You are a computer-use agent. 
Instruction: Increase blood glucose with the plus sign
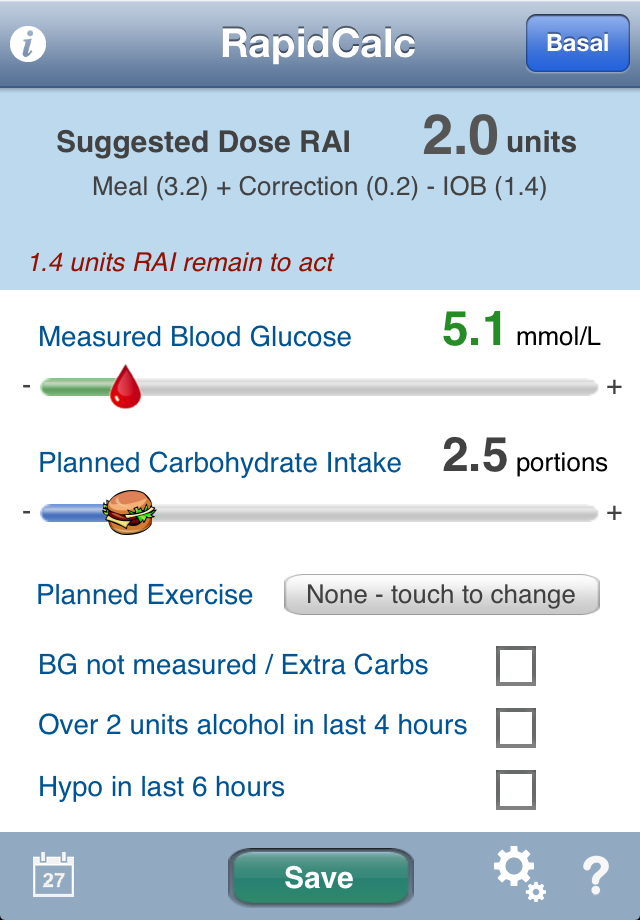click(x=614, y=387)
